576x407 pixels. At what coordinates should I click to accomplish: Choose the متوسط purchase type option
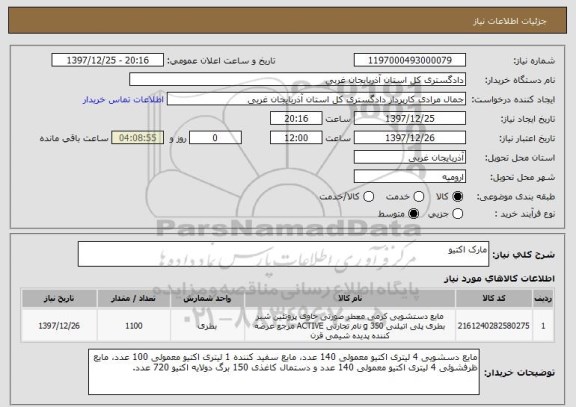click(413, 213)
